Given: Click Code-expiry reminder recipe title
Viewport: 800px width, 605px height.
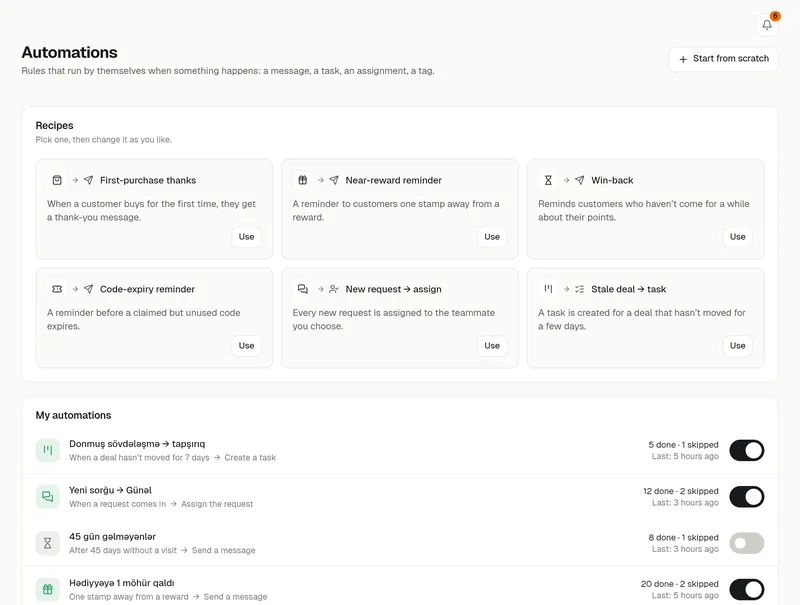Looking at the screenshot, I should coord(147,289).
